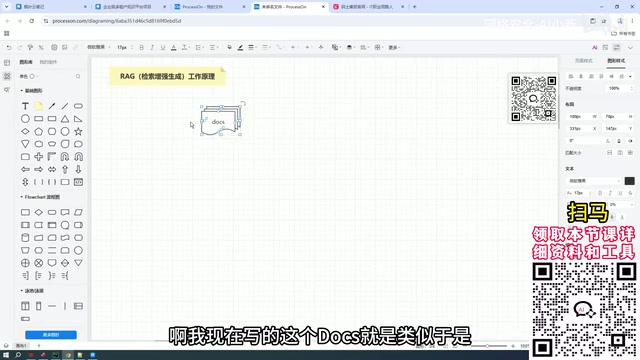Select the speech bubble shape
640x360 pixels.
pos(78,144)
